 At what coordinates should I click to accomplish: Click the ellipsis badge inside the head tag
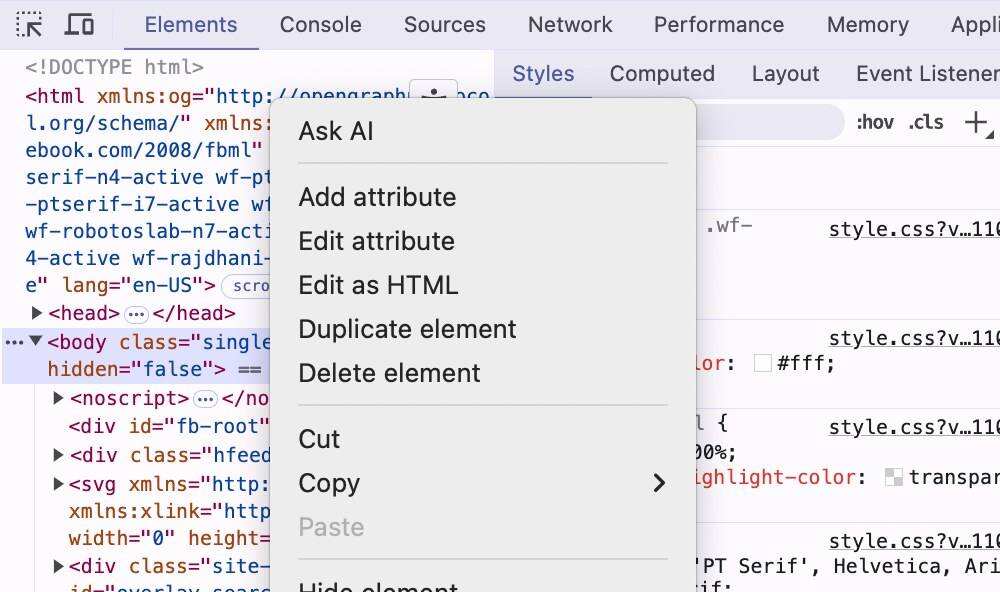(x=136, y=314)
